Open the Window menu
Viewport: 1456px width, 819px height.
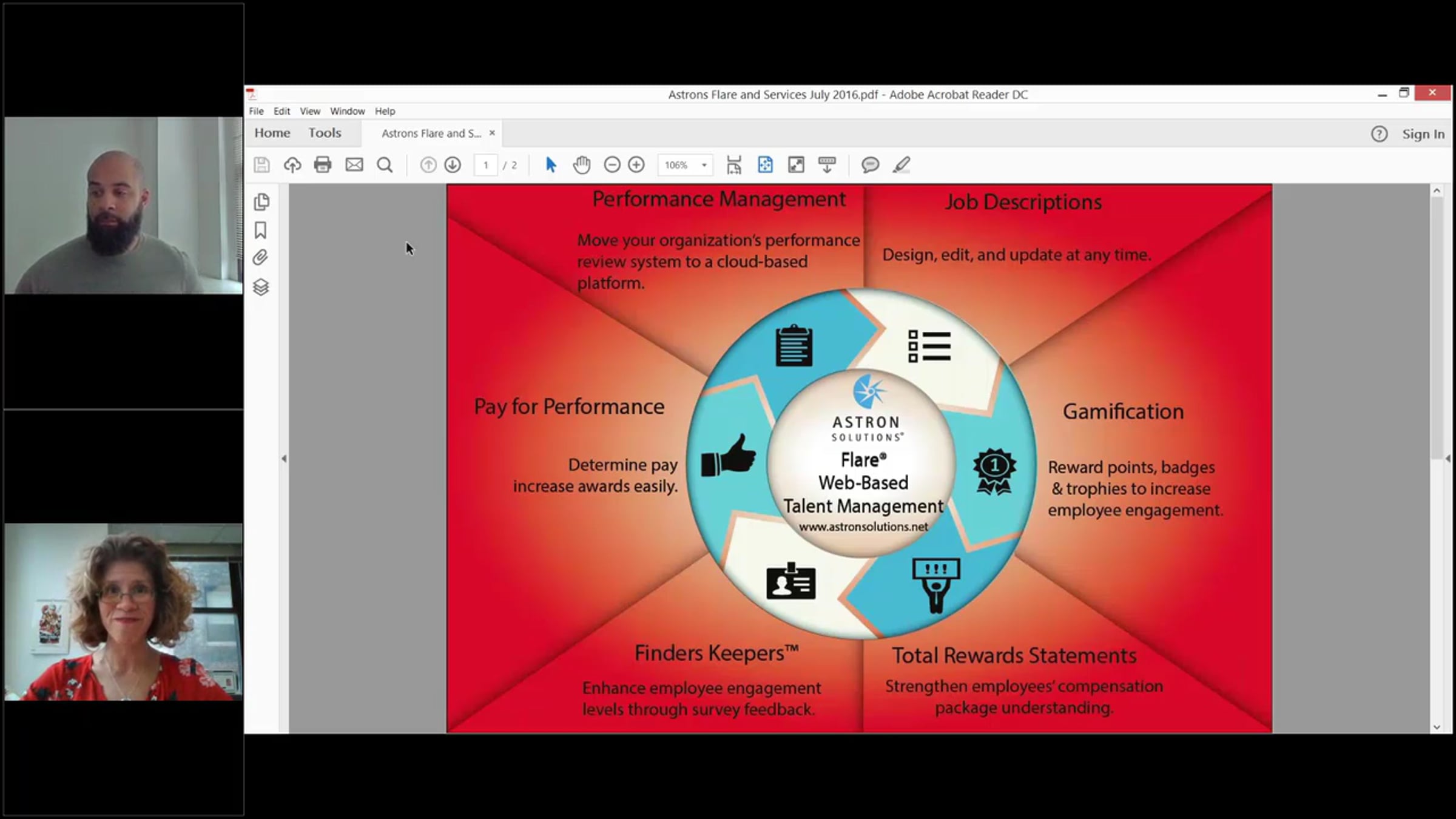(348, 112)
